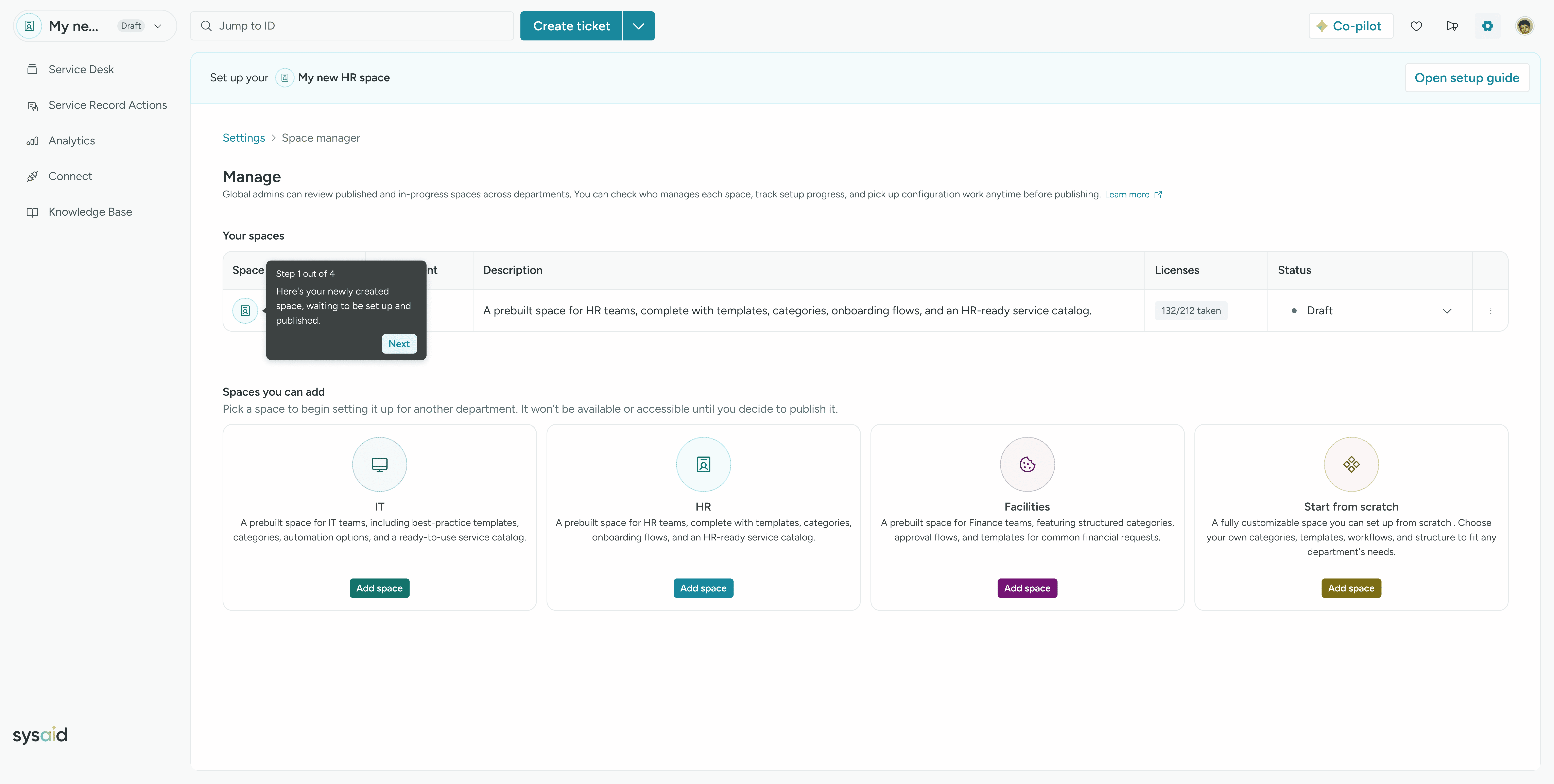Go to Analytics in sidebar
The width and height of the screenshot is (1554, 784).
[71, 141]
